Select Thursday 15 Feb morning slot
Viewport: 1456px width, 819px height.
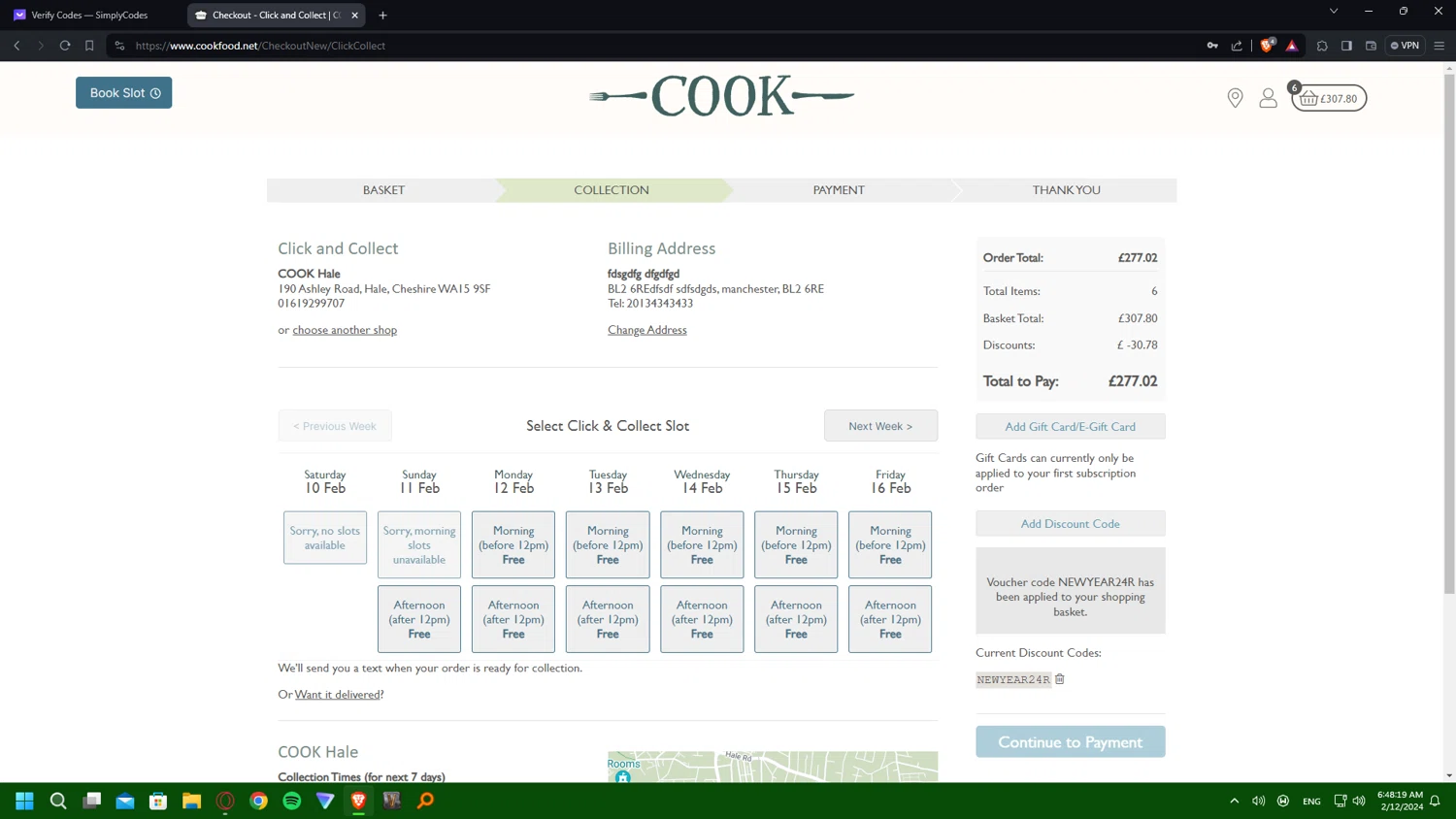[796, 545]
